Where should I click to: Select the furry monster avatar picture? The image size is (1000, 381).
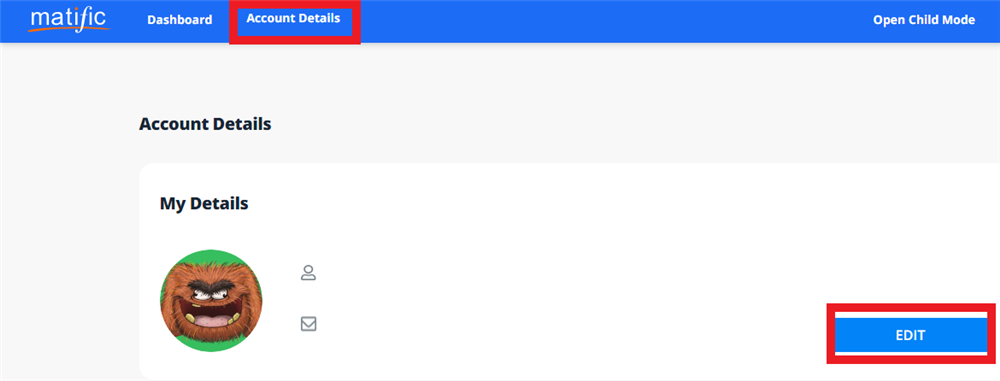click(211, 301)
